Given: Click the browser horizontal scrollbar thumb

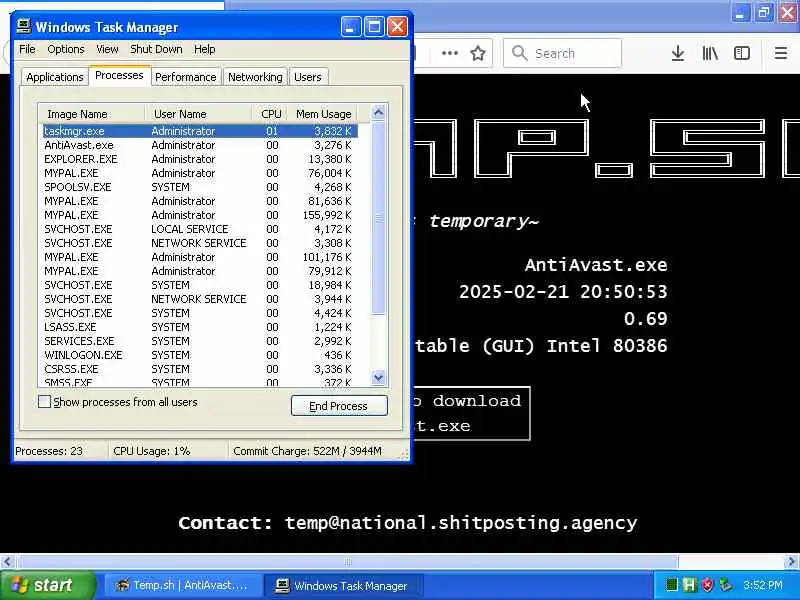Looking at the screenshot, I should [348, 562].
